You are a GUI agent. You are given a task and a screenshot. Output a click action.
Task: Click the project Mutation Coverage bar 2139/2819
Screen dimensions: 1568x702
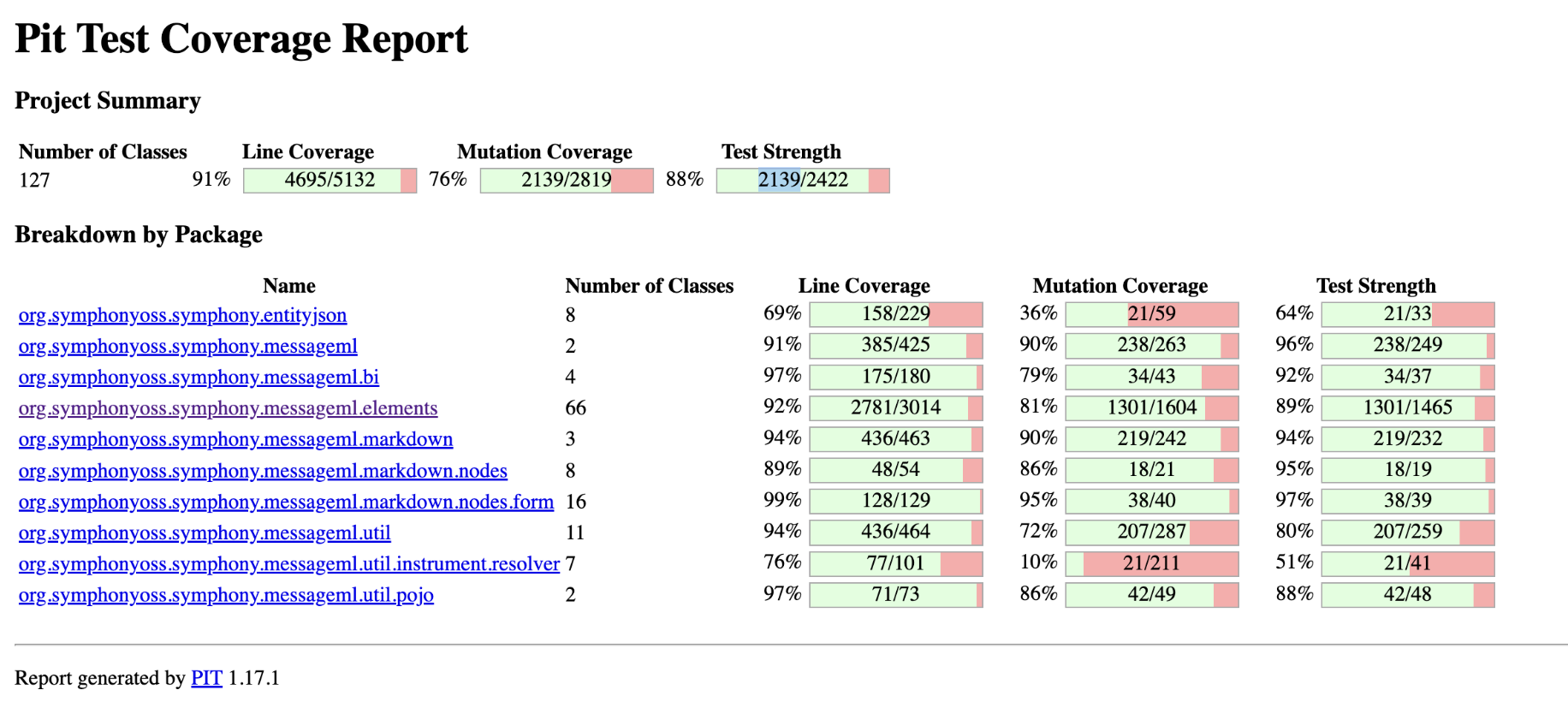pyautogui.click(x=567, y=180)
